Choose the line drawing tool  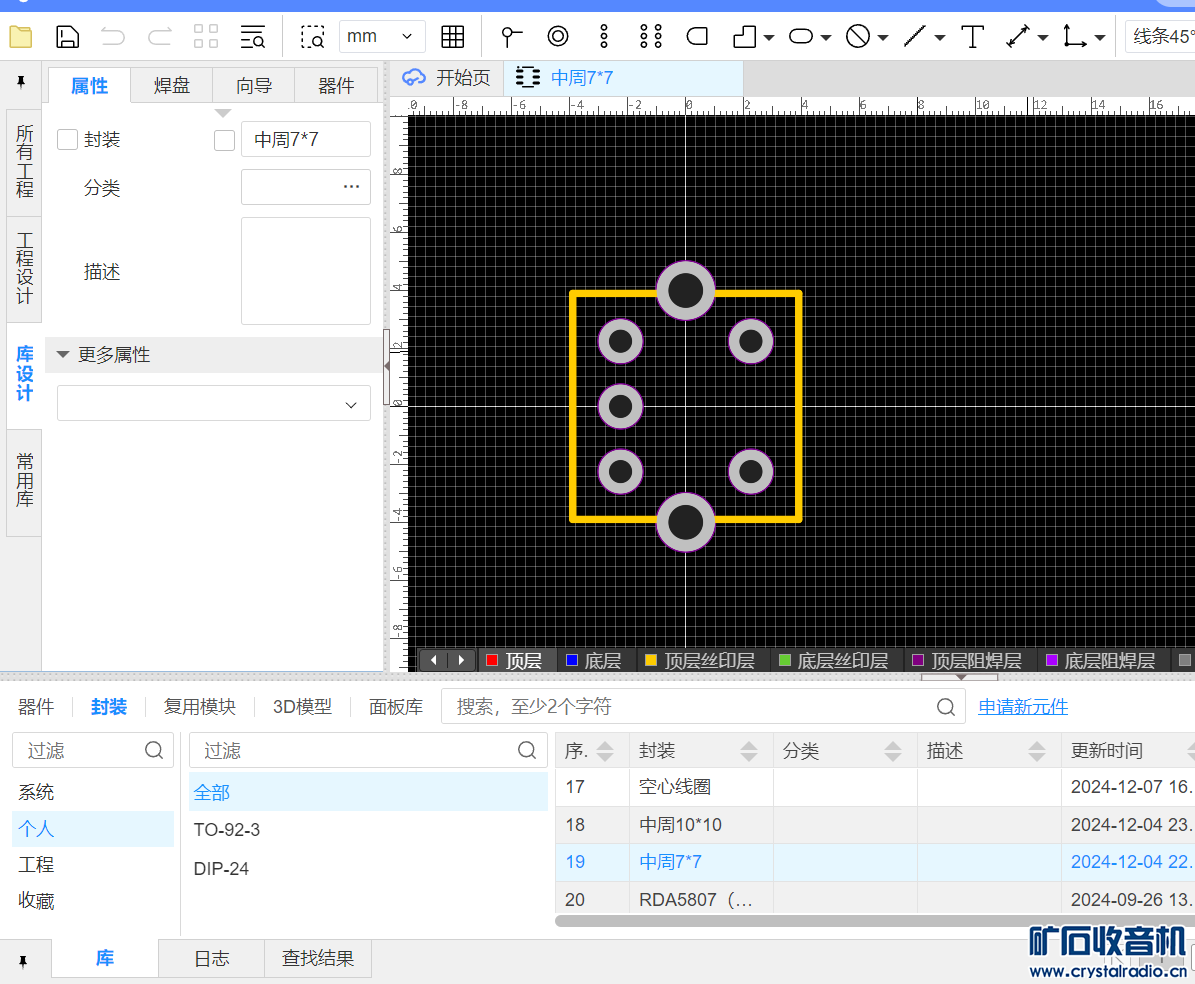[915, 37]
